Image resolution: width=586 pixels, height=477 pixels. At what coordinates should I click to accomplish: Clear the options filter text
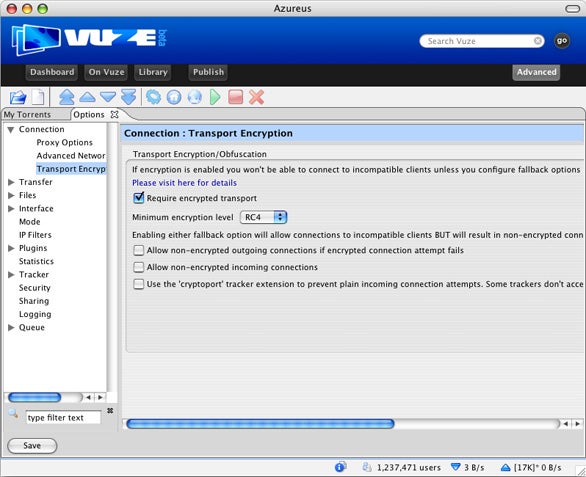click(x=110, y=410)
